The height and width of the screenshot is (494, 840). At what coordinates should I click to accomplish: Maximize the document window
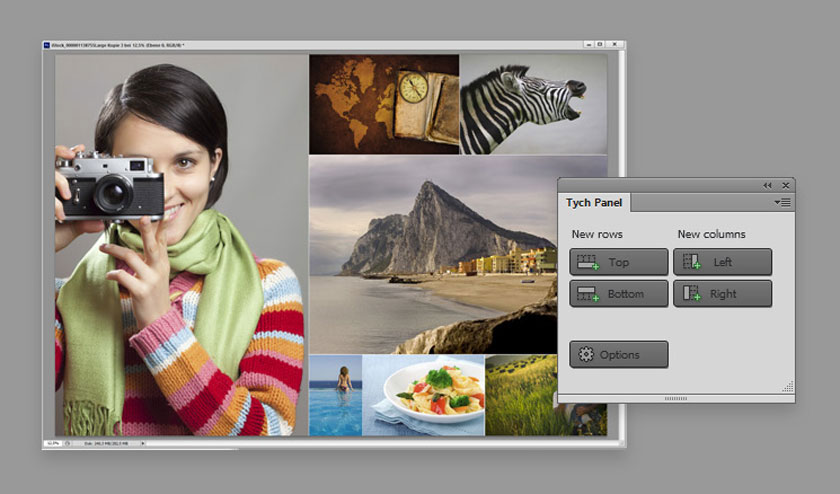(x=600, y=44)
